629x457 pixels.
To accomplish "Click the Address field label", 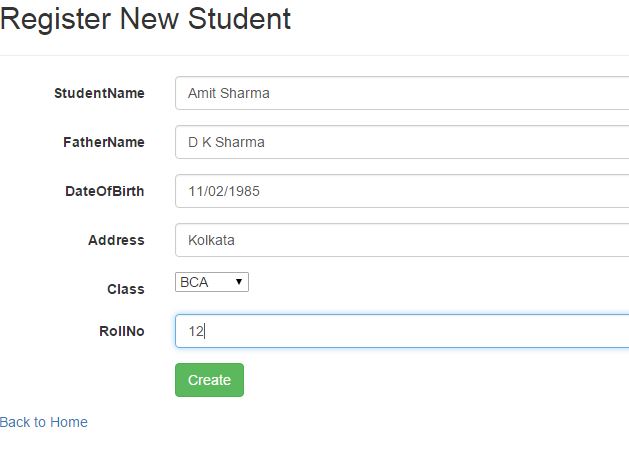I will tap(116, 240).
